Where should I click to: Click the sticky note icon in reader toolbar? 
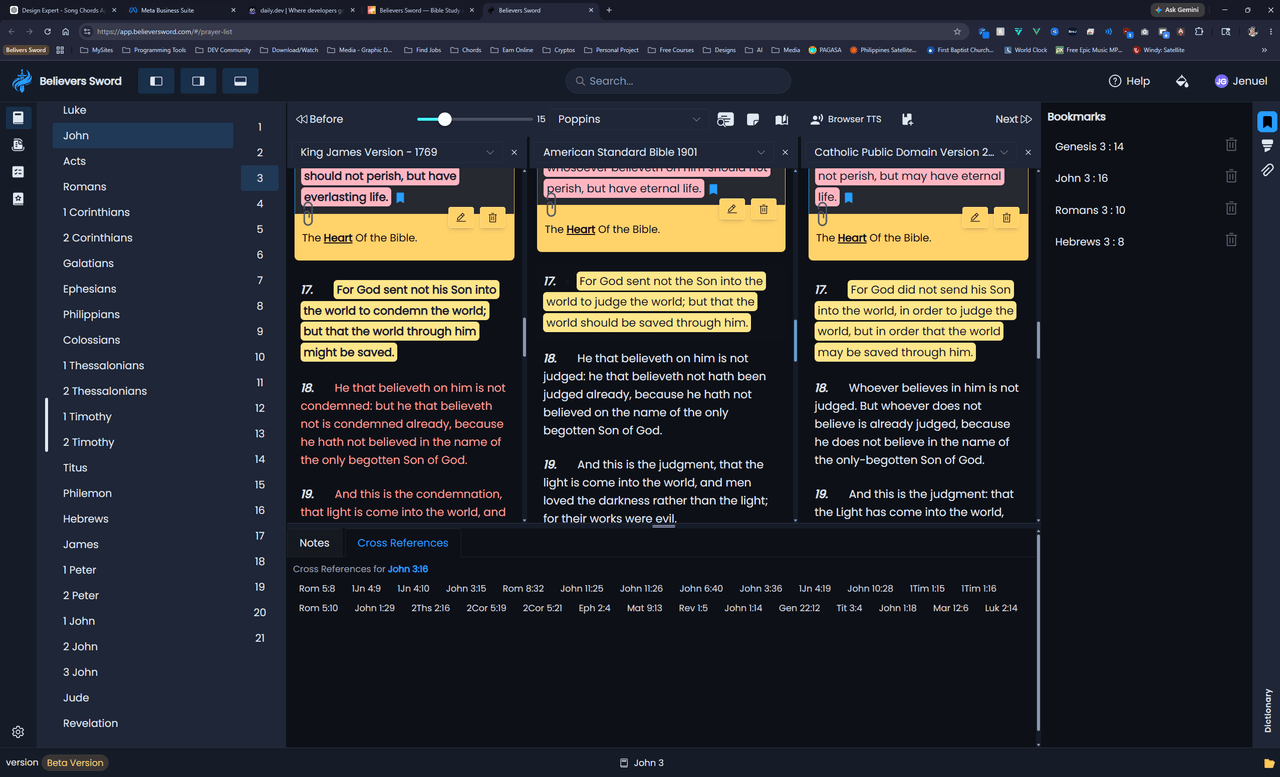[754, 119]
